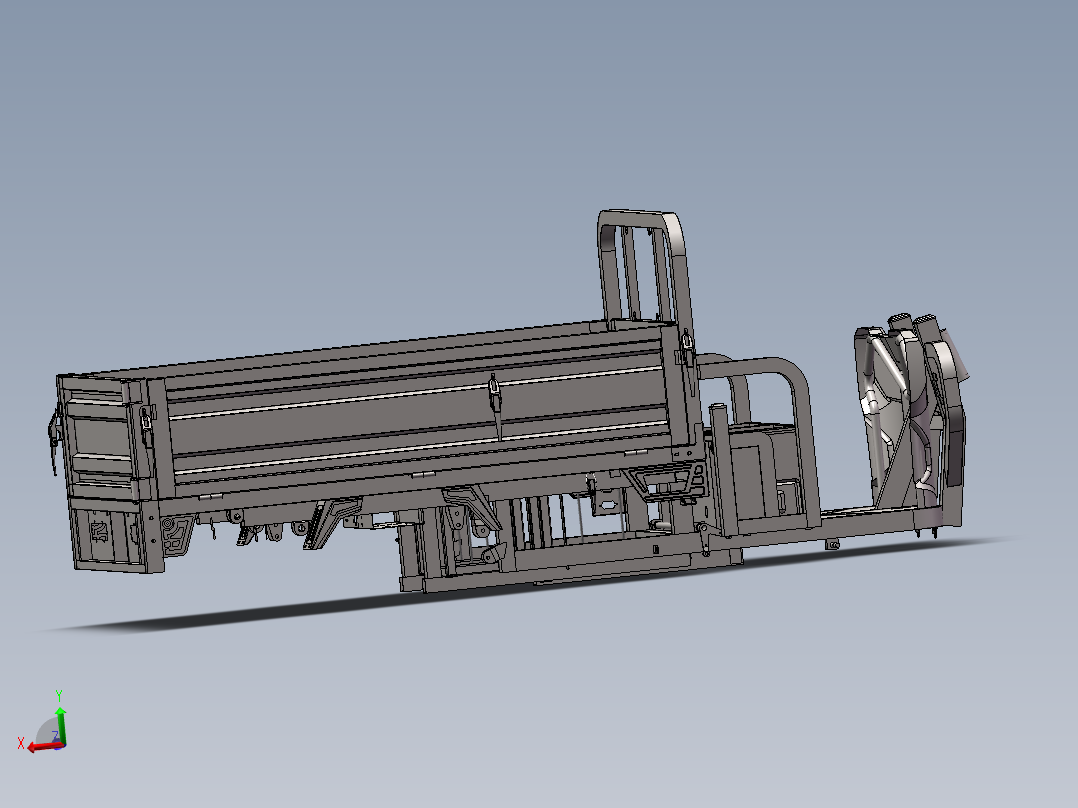Select the center latch on the side panel
This screenshot has width=1078, height=808.
tap(495, 406)
